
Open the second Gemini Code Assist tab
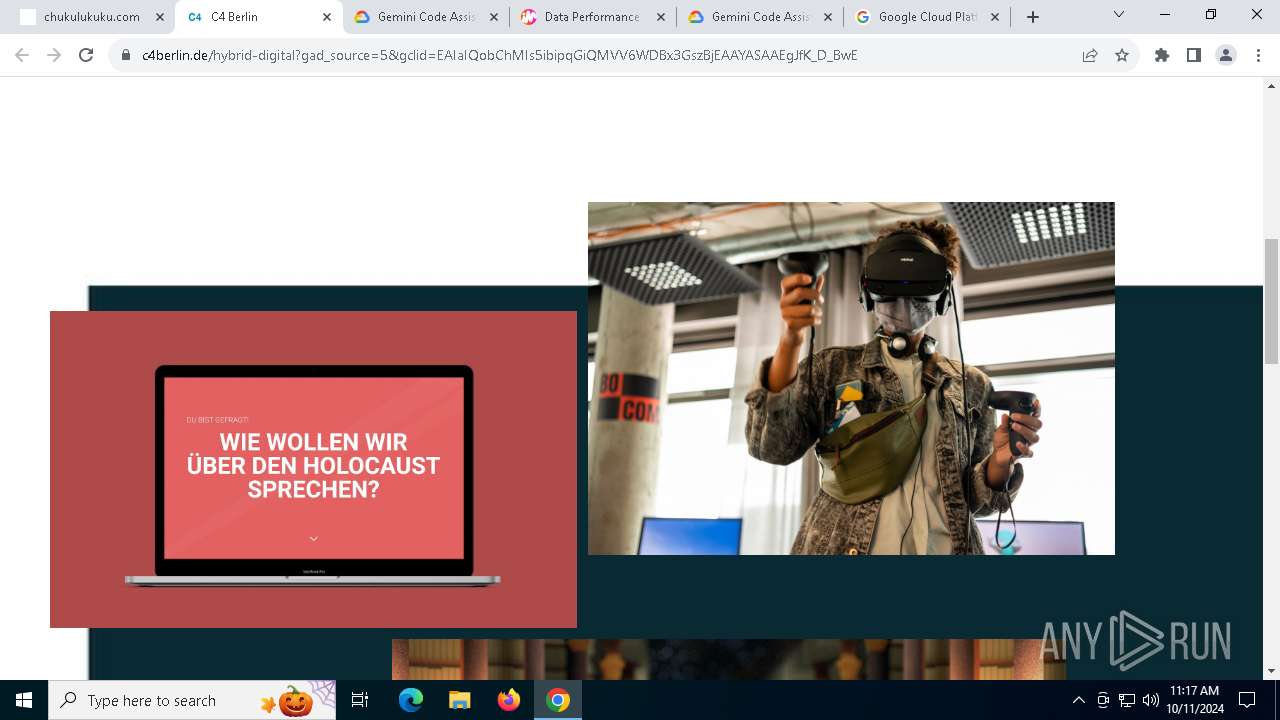tap(760, 17)
